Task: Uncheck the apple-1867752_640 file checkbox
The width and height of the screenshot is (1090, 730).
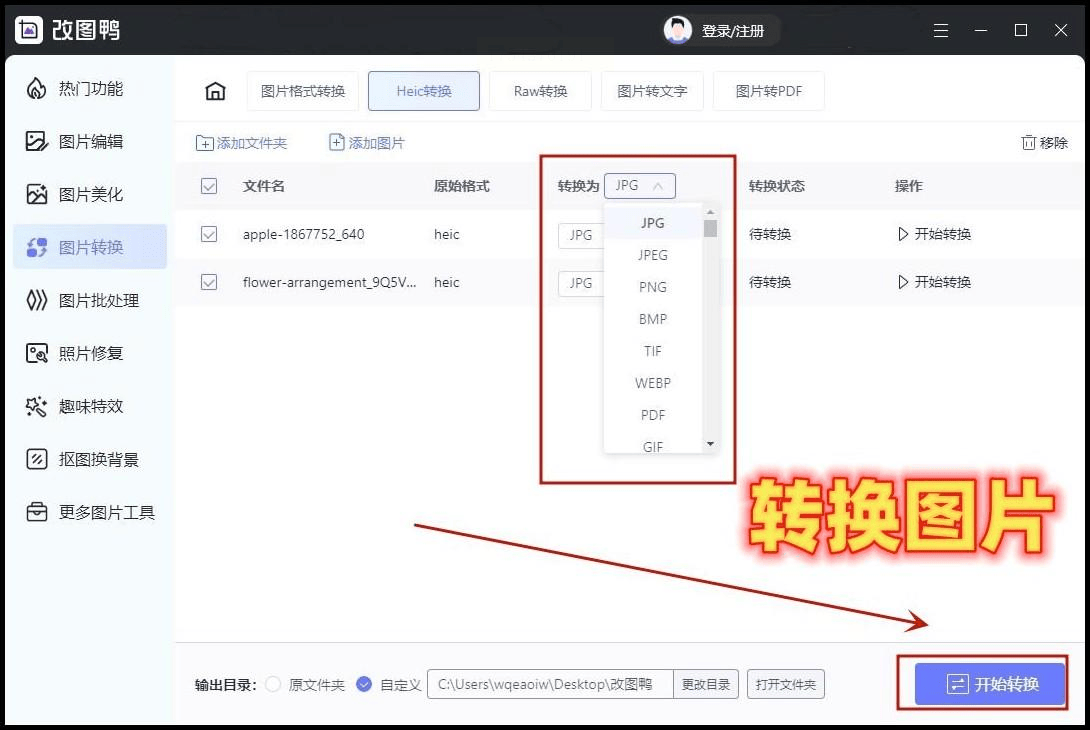Action: [x=209, y=234]
